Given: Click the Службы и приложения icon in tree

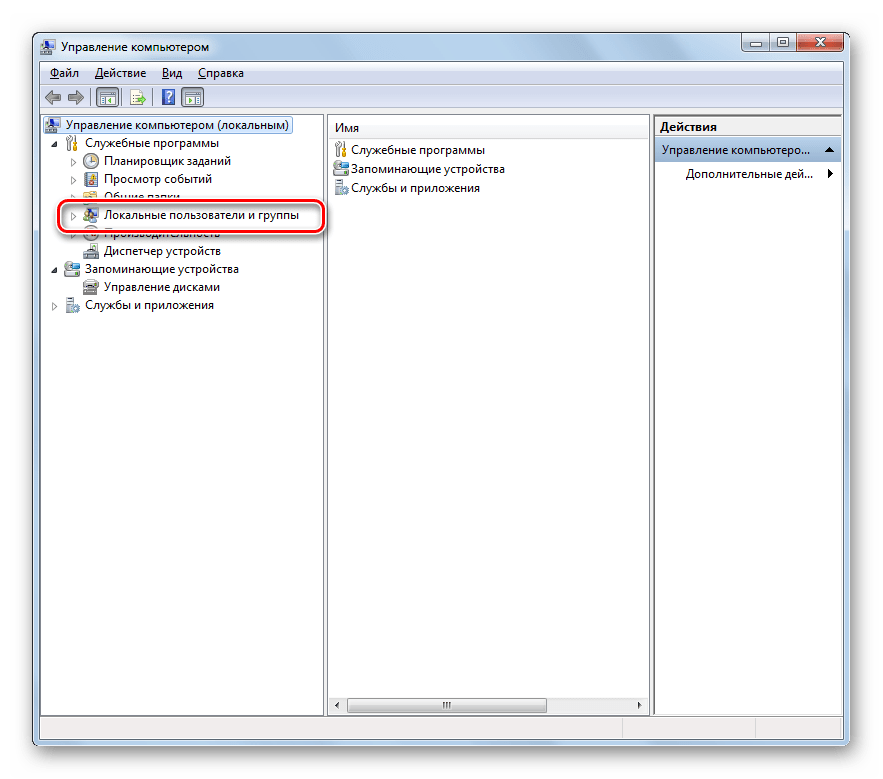Looking at the screenshot, I should (72, 305).
